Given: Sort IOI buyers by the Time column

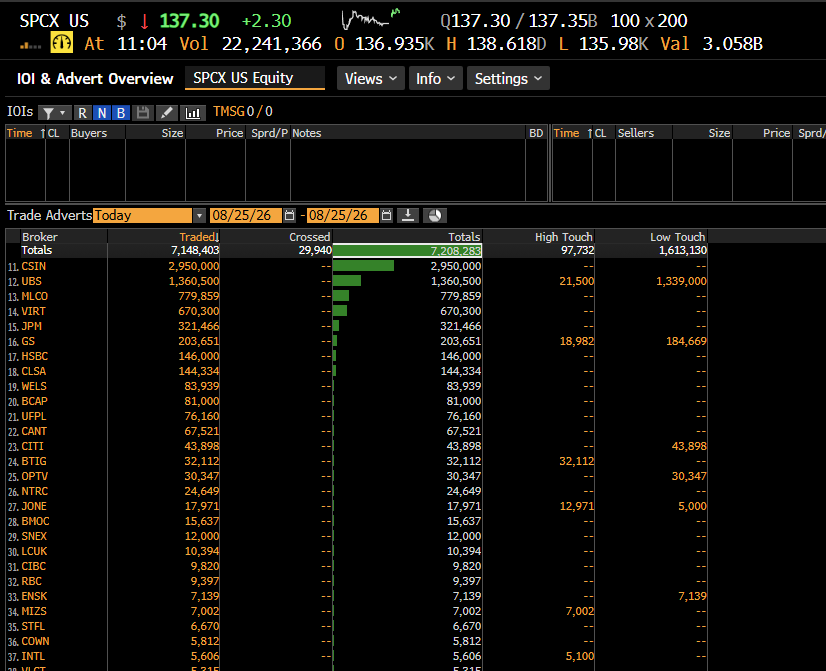Looking at the screenshot, I should point(25,133).
